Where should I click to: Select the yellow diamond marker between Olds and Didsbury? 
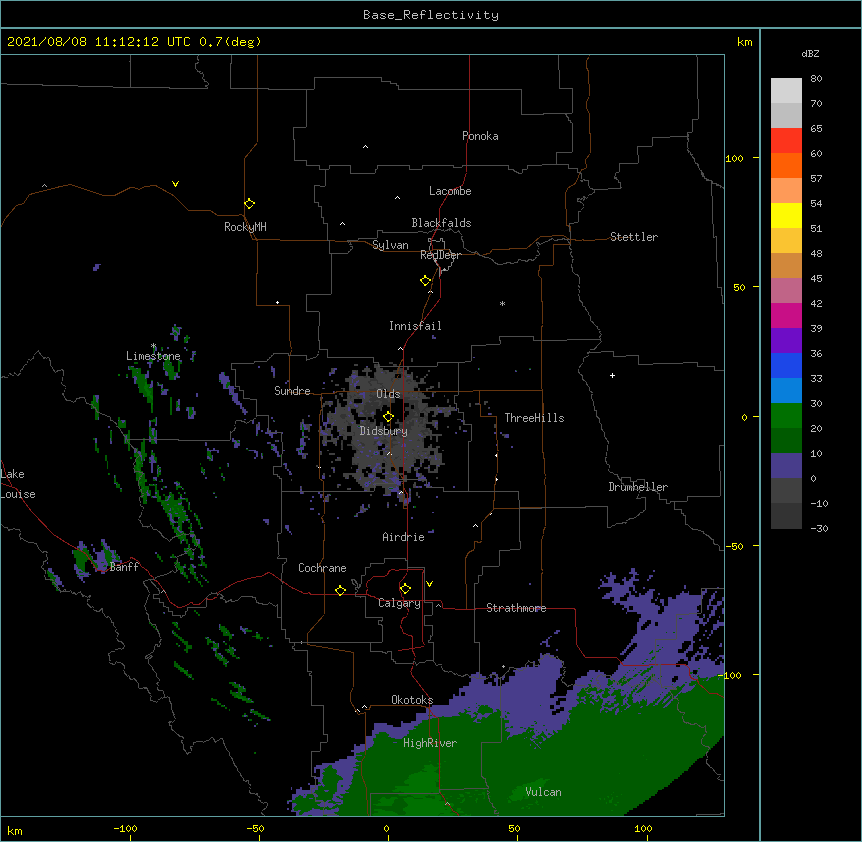click(x=388, y=417)
